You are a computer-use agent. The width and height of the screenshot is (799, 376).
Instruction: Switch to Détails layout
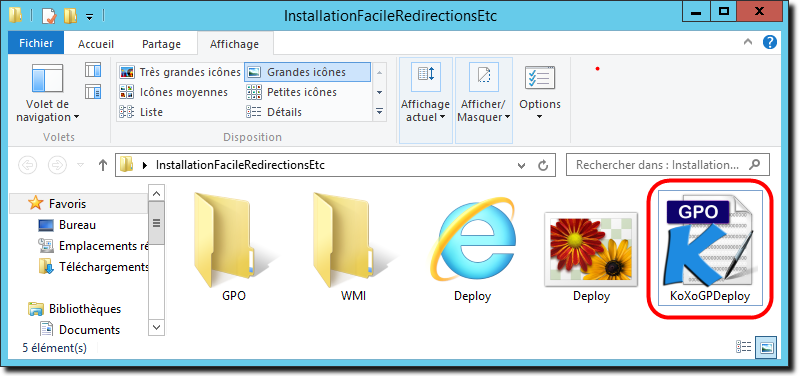click(x=274, y=112)
